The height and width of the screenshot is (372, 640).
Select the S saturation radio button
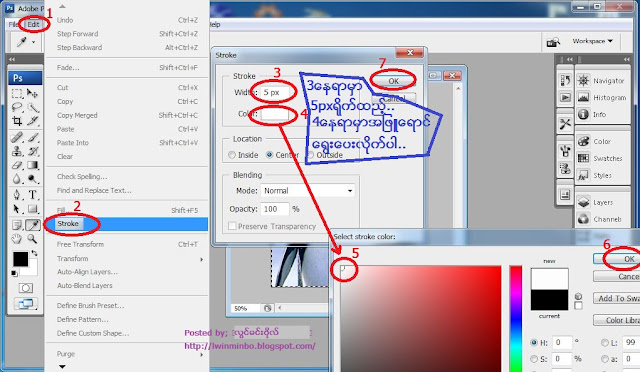pos(534,359)
